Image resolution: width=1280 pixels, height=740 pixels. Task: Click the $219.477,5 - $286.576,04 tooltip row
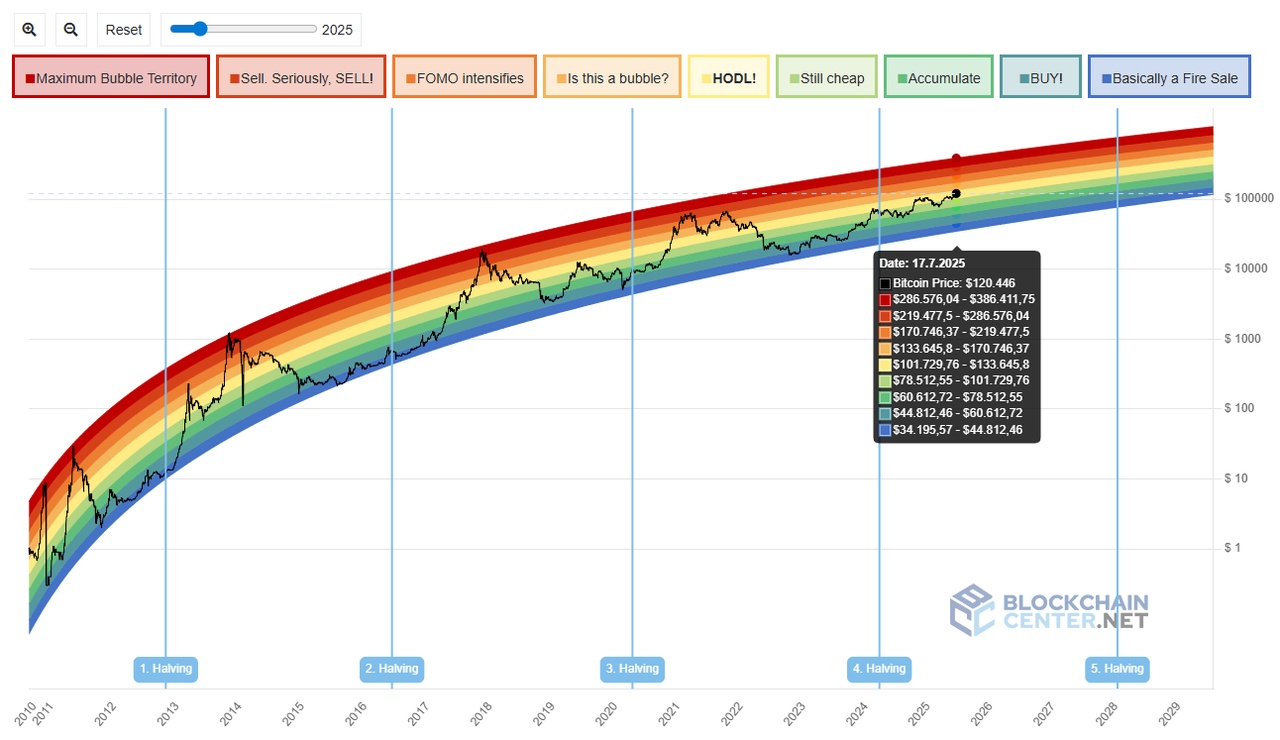coord(954,315)
